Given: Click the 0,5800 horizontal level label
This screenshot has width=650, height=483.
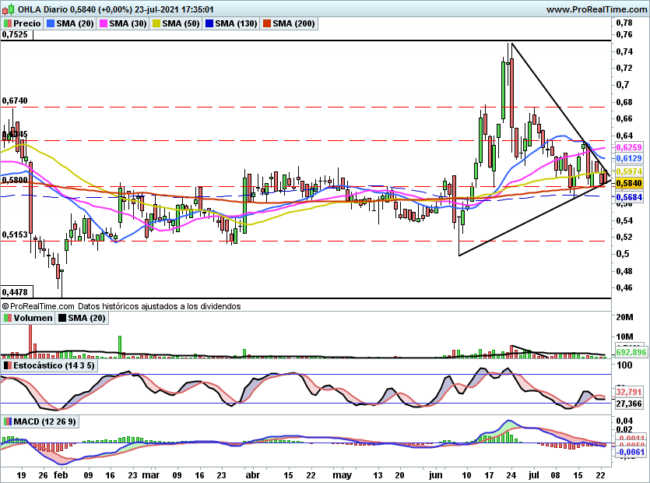Looking at the screenshot, I should pyautogui.click(x=15, y=180).
